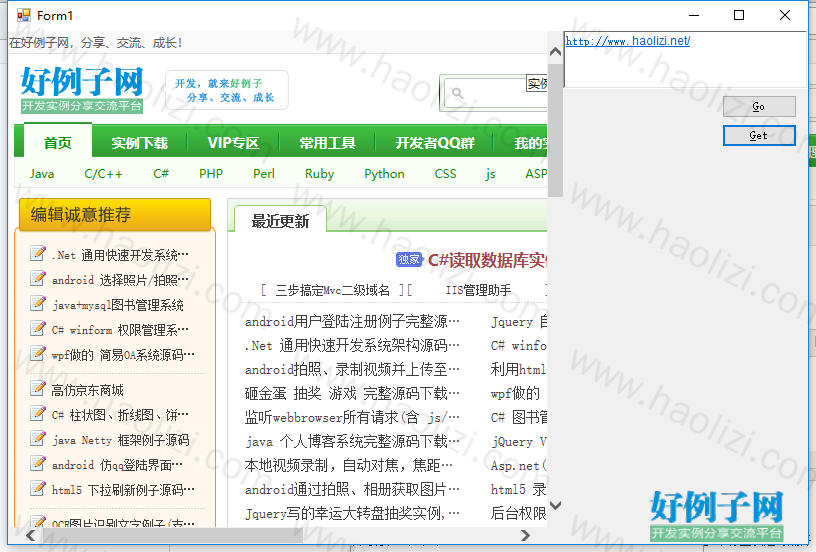816x552 pixels.
Task: Click note icon beside C# 柱状图、折线图
Action: [x=38, y=413]
